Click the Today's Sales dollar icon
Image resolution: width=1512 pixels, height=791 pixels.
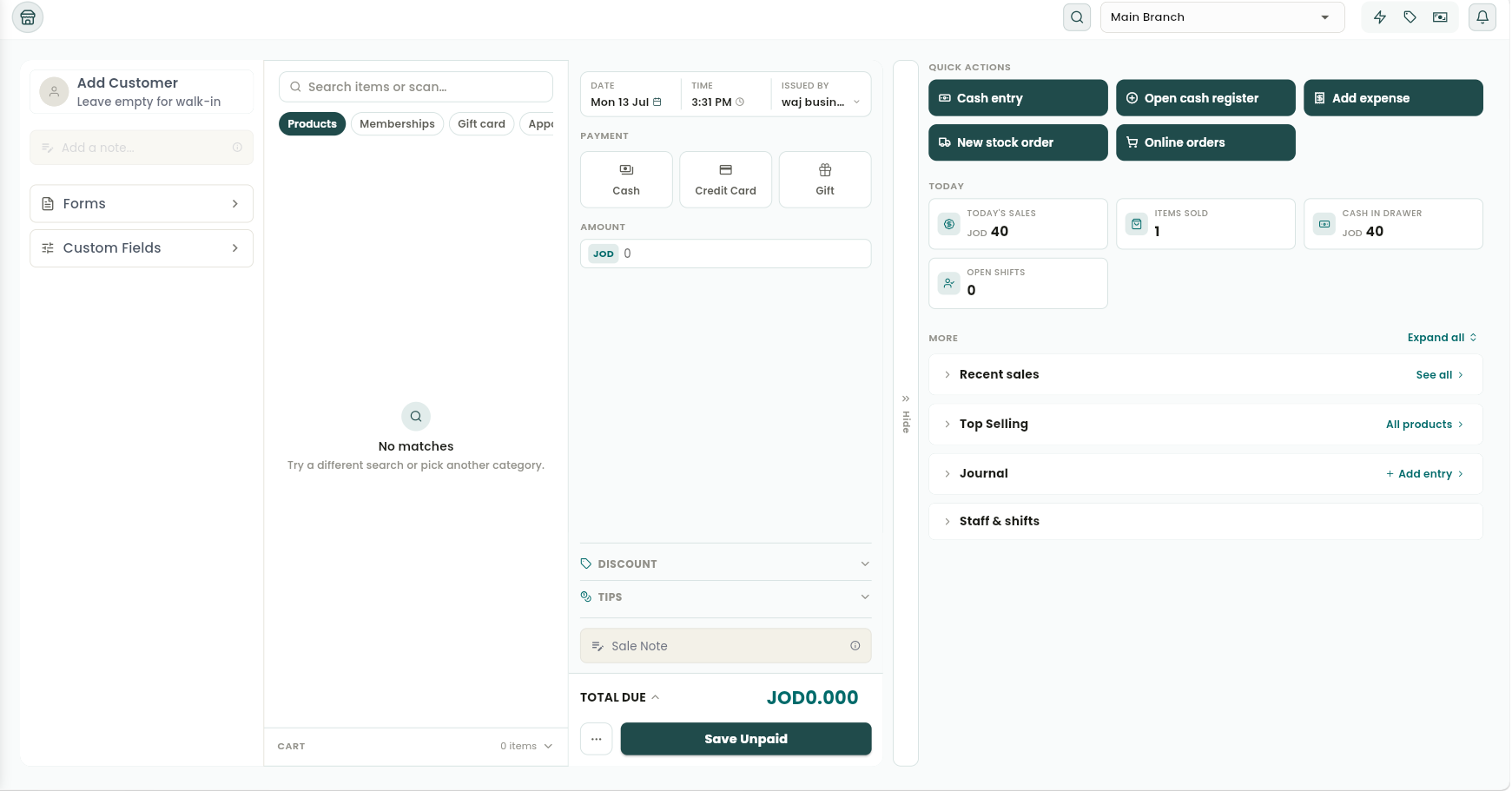(x=949, y=224)
